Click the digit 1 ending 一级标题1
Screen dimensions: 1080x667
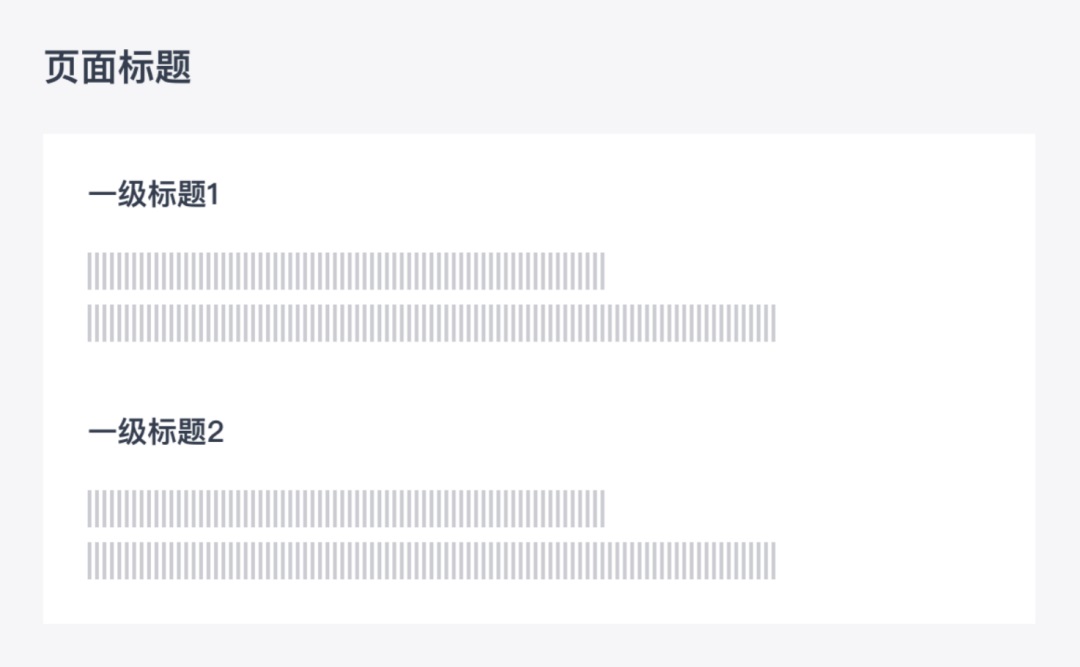(213, 195)
